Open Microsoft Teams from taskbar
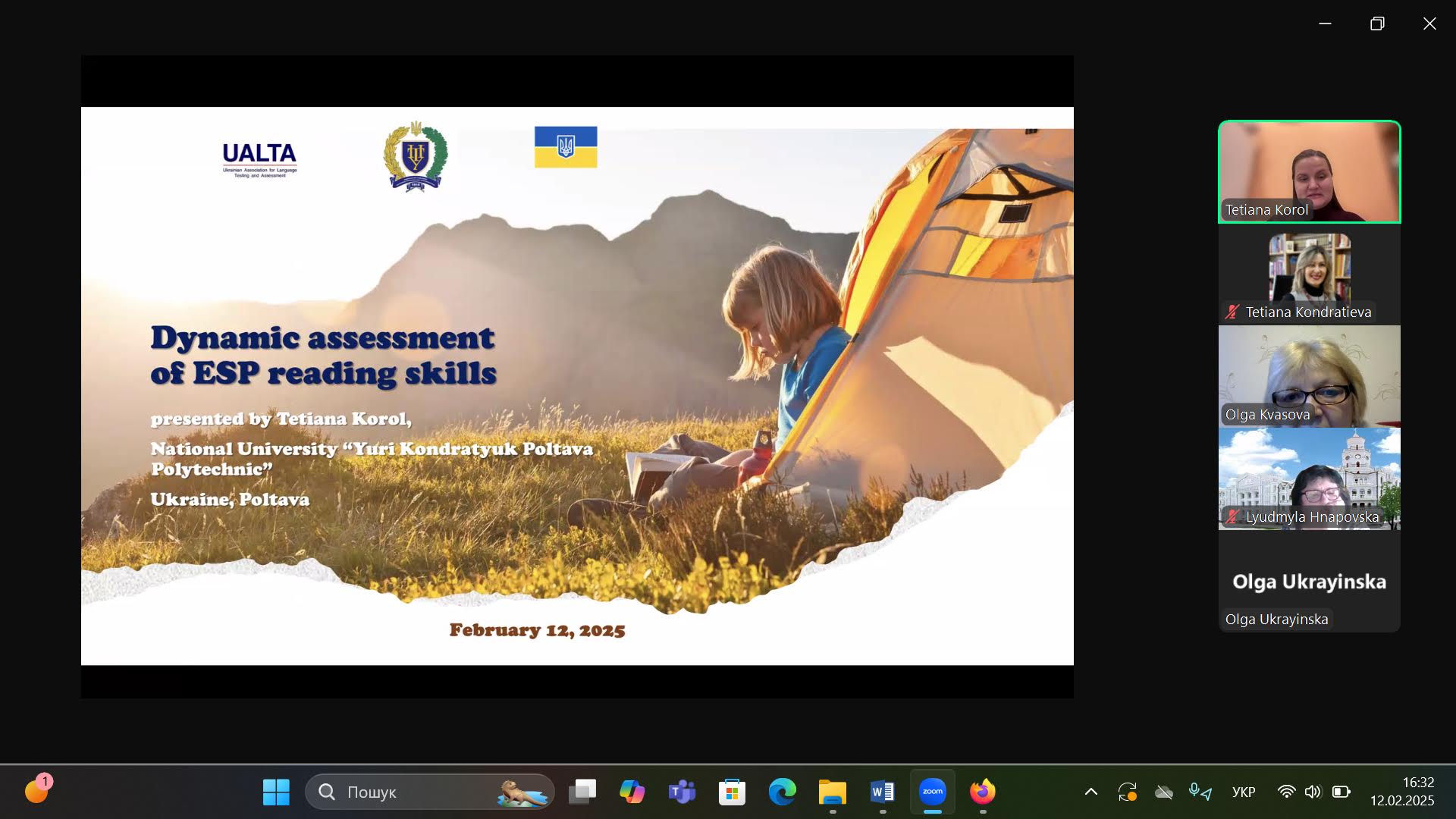 682,792
